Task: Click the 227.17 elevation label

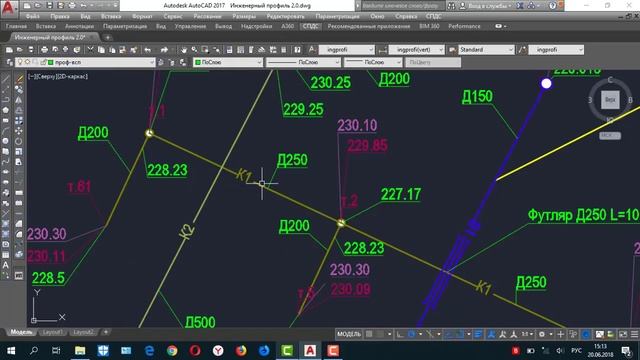Action: tap(400, 194)
